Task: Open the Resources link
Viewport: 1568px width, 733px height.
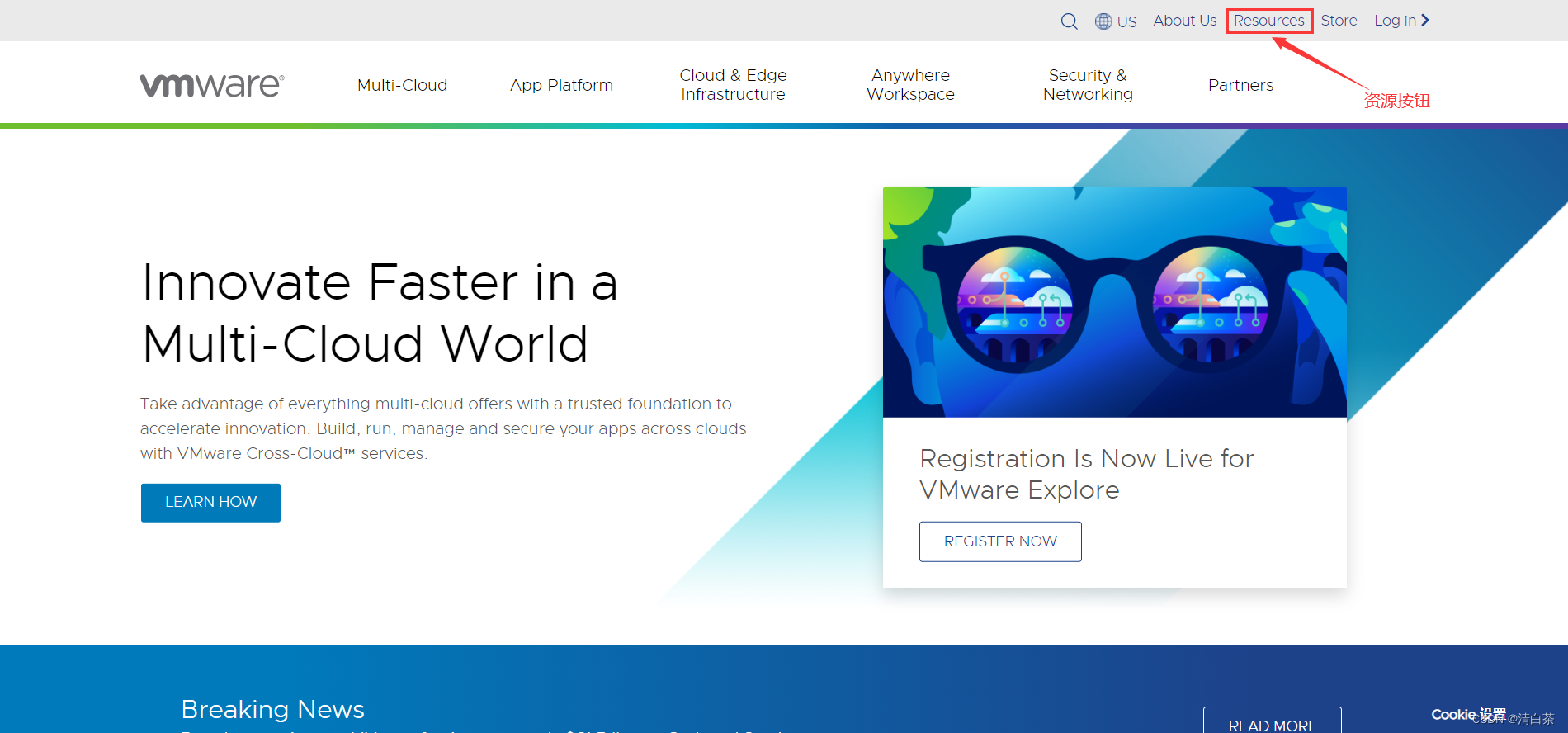Action: coord(1269,21)
